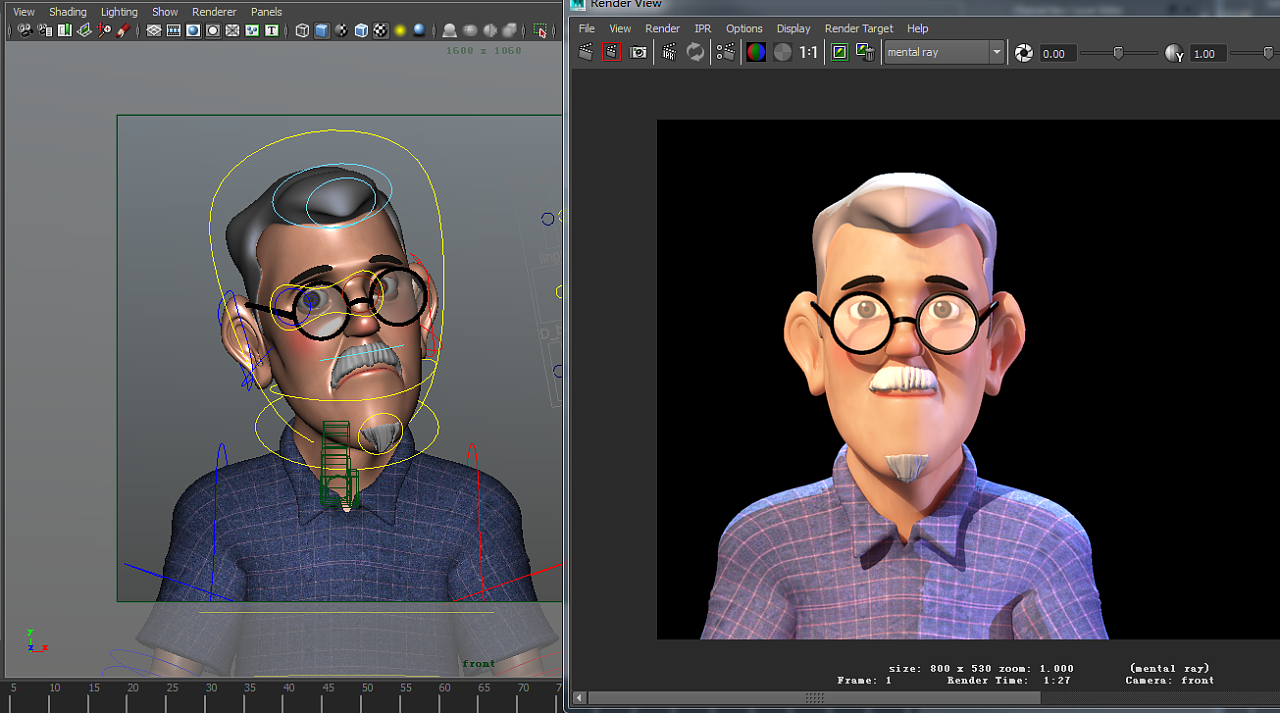Click the viewport Motion Blur icon
This screenshot has width=1280, height=713.
click(x=469, y=31)
